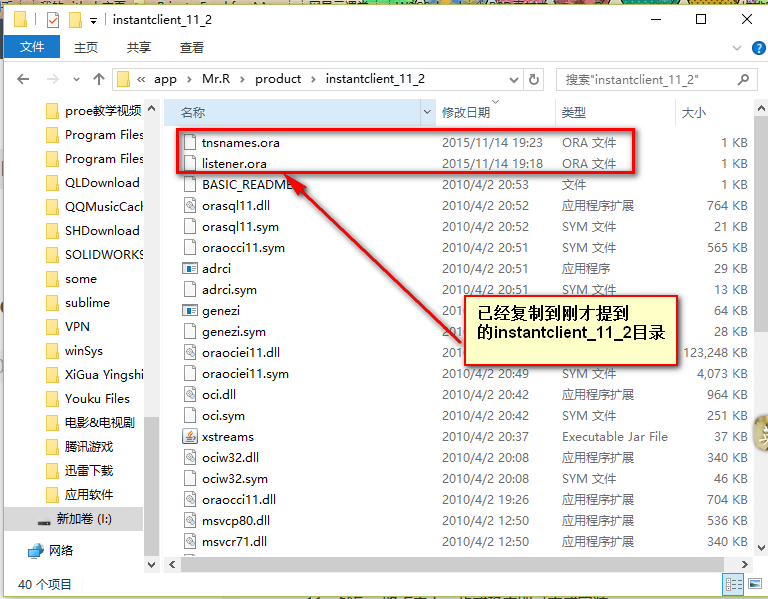Click file list horizontal scroll right arrow
768x599 pixels.
pyautogui.click(x=744, y=565)
